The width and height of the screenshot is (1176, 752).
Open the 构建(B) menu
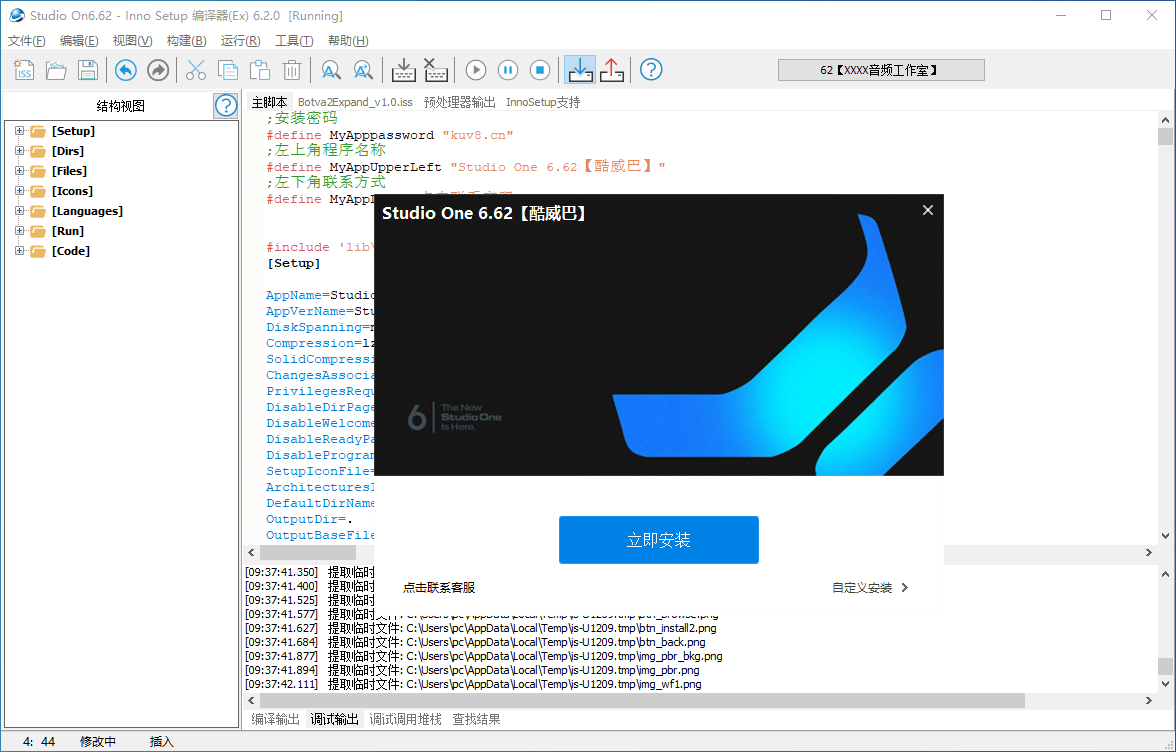(186, 40)
